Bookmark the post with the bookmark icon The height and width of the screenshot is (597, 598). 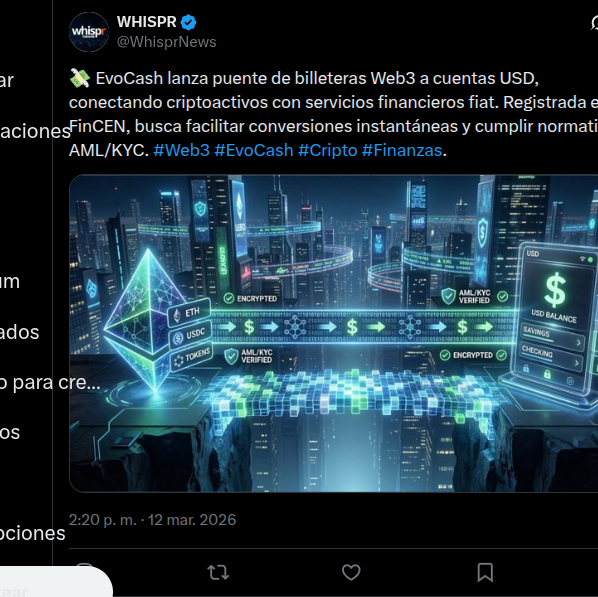[x=485, y=572]
